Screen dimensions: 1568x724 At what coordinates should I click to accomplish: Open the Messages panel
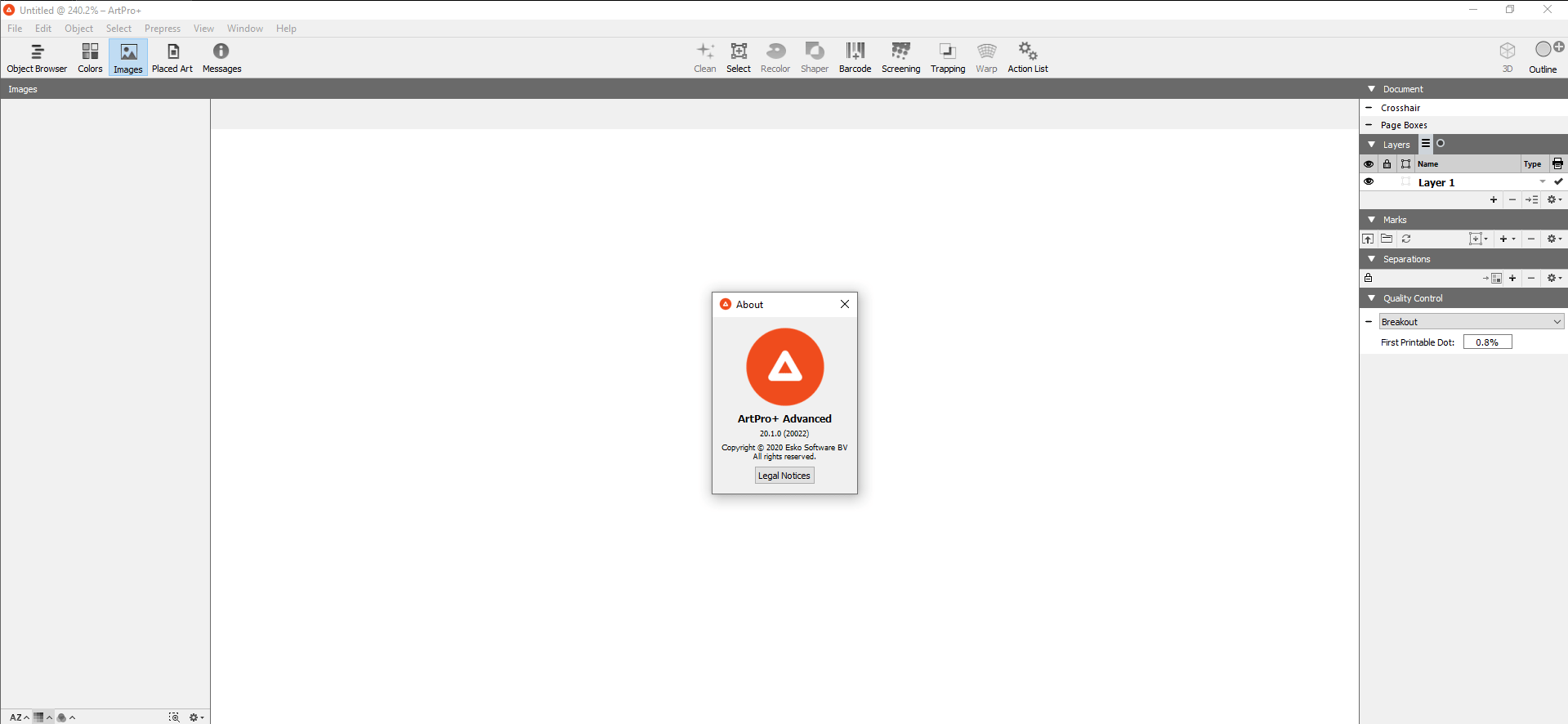[221, 58]
